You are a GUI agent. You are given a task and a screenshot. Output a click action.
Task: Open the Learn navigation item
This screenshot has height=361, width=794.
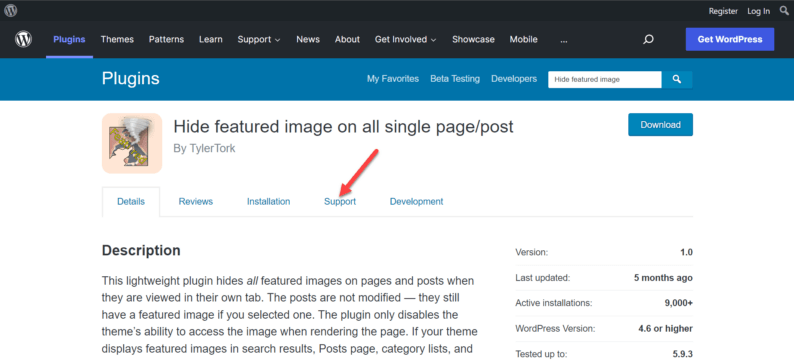pyautogui.click(x=211, y=39)
